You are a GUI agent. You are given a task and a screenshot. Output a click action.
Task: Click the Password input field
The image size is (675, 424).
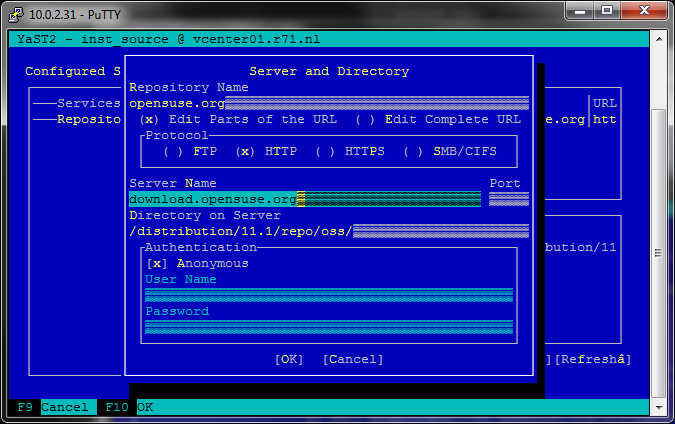[x=329, y=327]
